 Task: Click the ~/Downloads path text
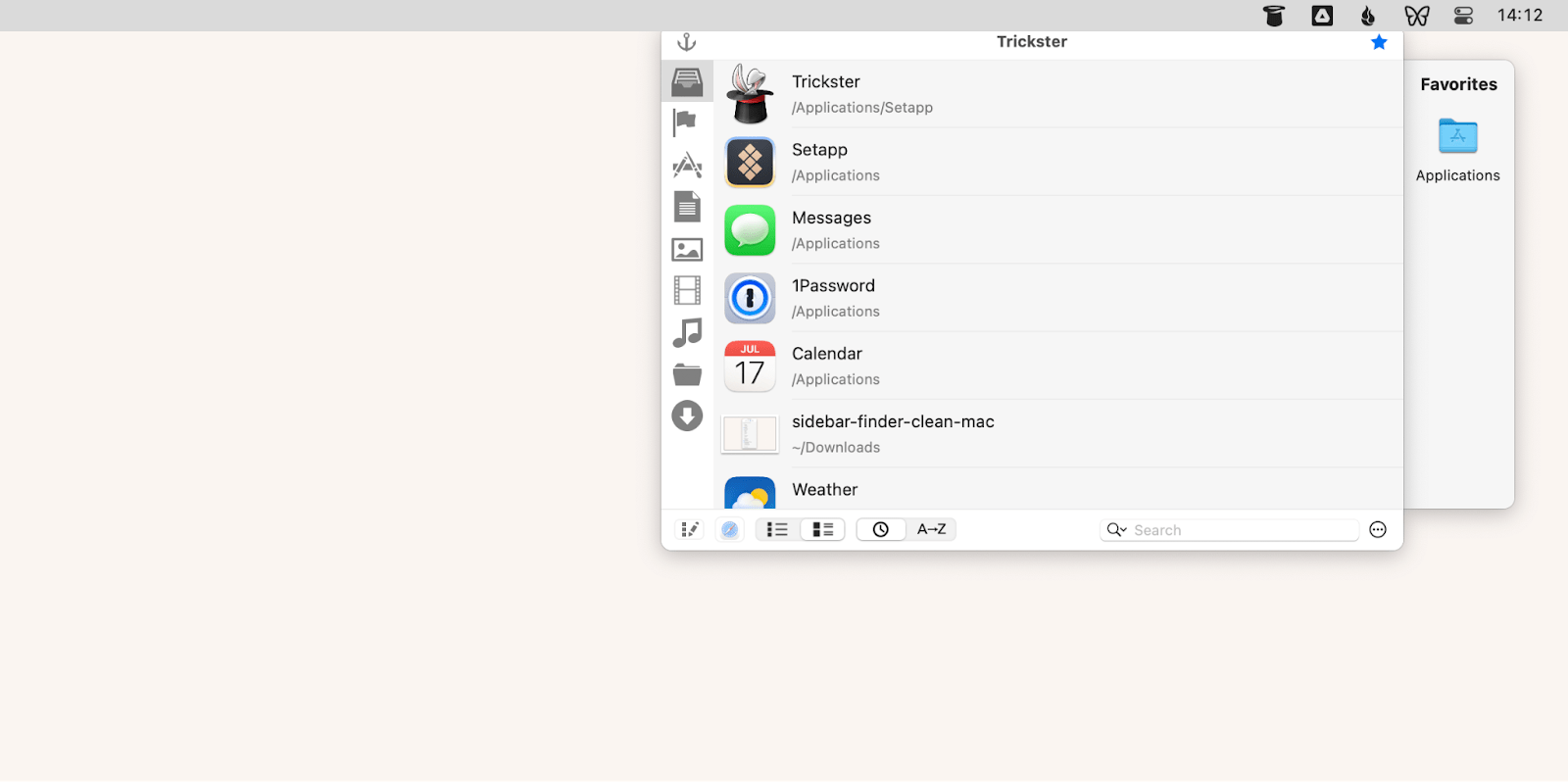click(x=836, y=448)
